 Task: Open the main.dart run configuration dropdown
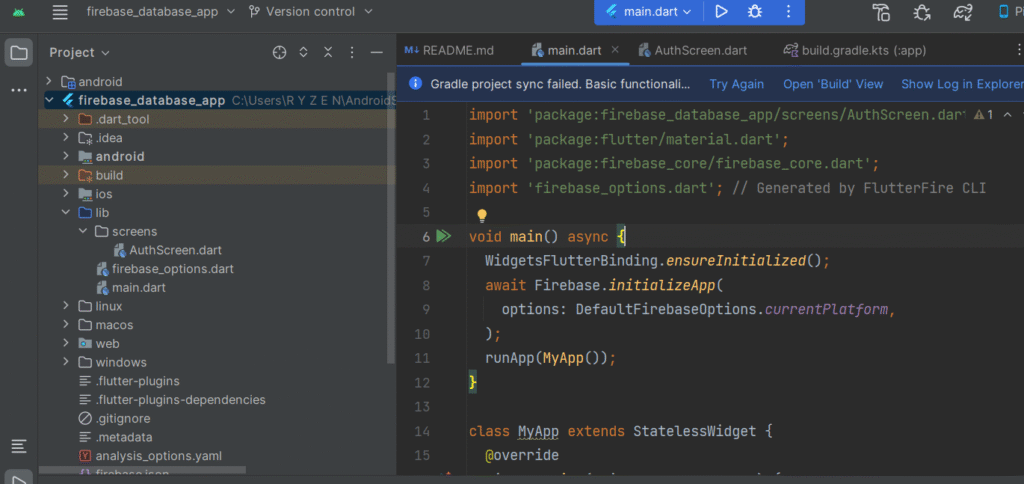(650, 12)
